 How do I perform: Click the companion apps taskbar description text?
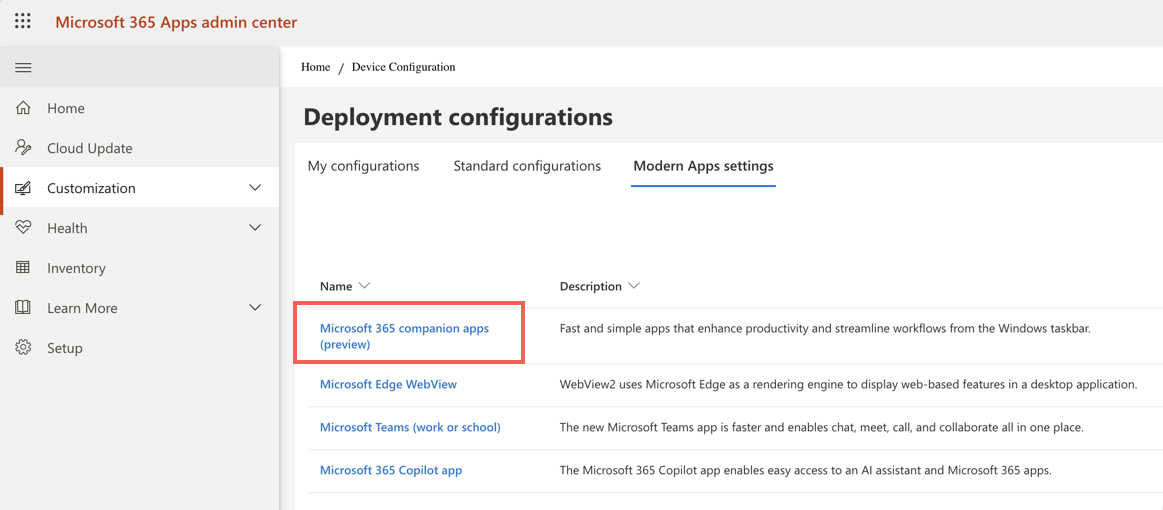825,328
